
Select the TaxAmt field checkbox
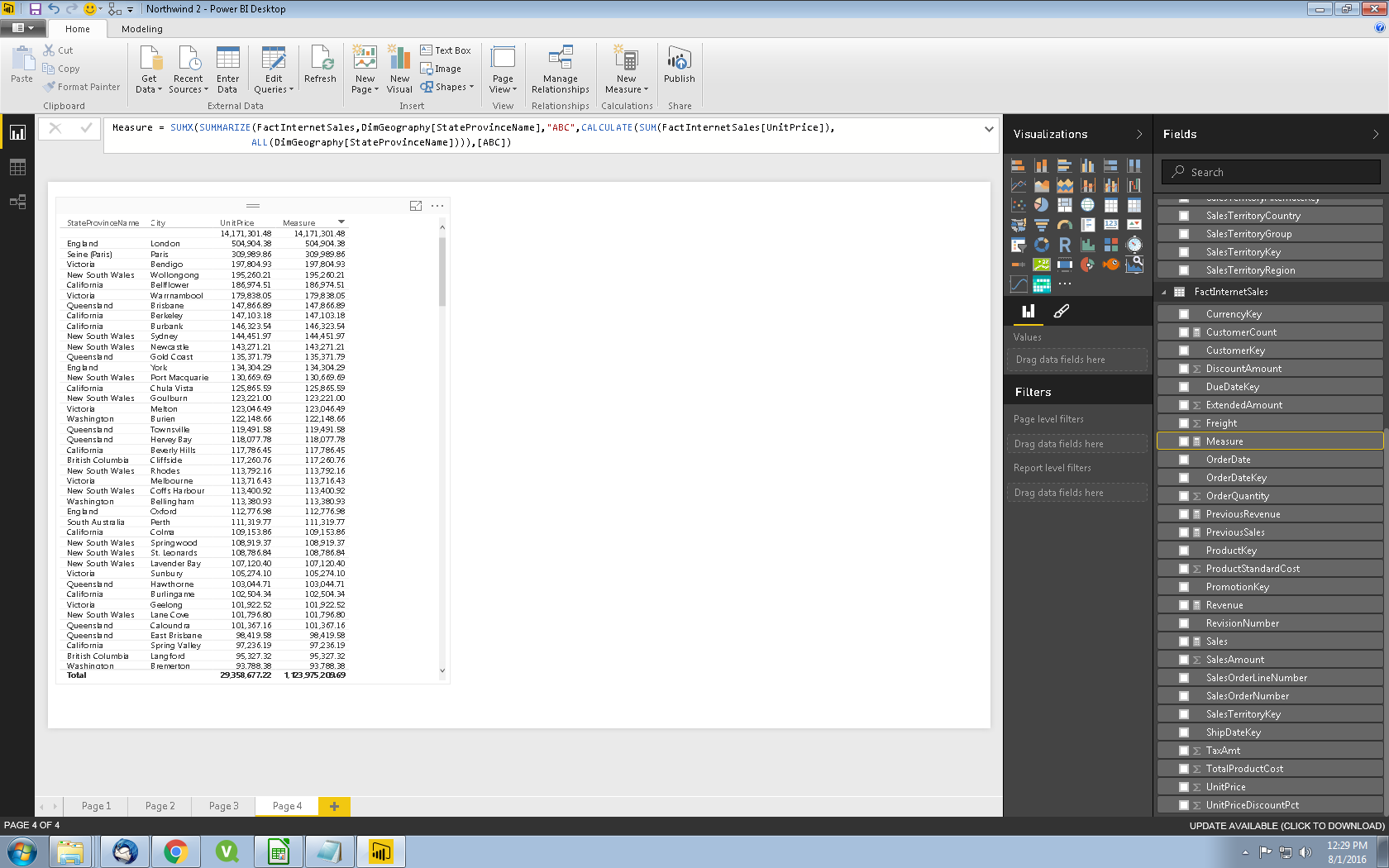[1184, 751]
